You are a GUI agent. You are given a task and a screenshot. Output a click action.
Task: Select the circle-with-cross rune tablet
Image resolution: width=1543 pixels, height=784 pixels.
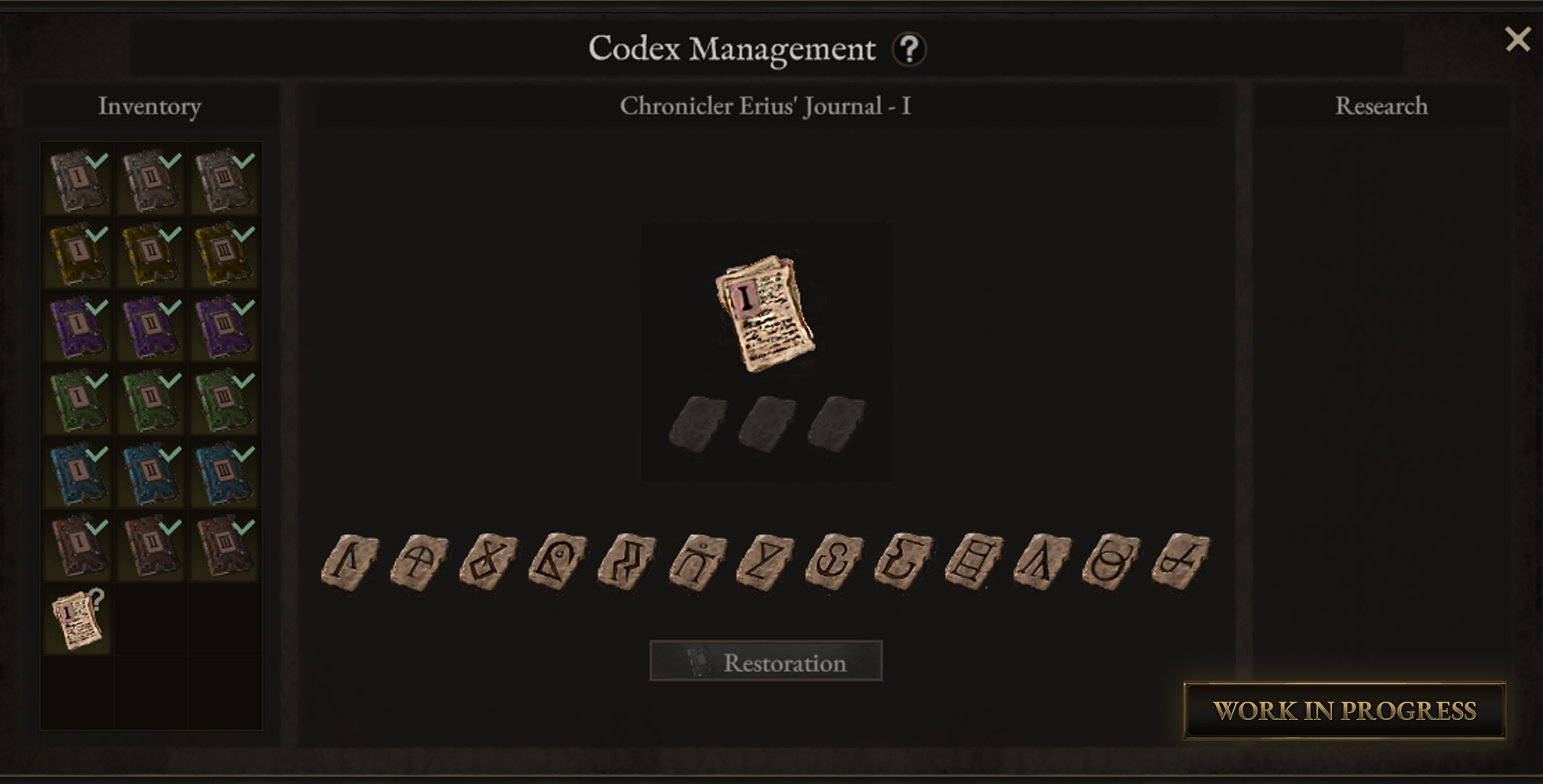[419, 561]
